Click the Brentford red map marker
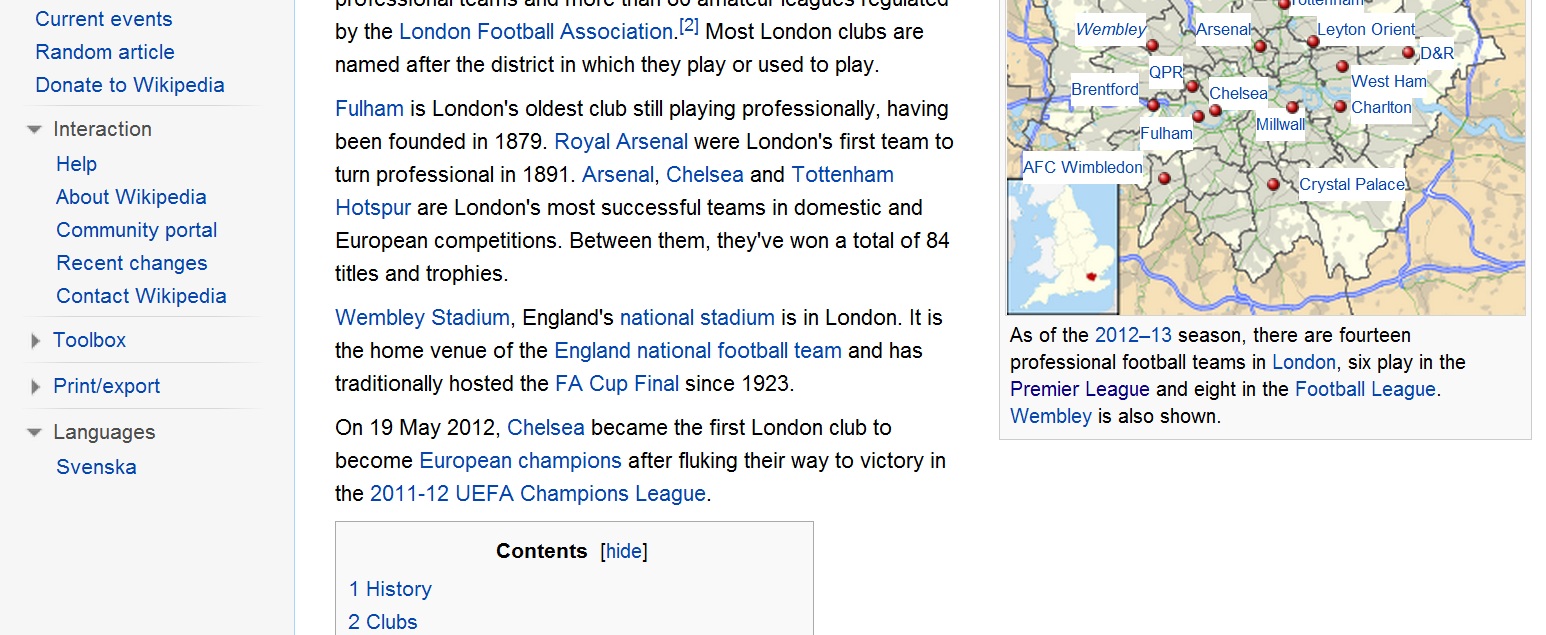This screenshot has height=635, width=1546. 1153,105
